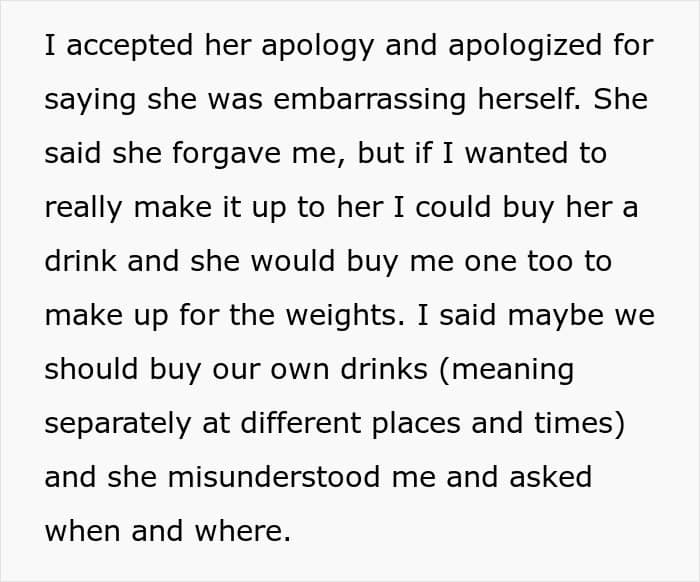
Task: Click the word "apology"
Action: [317, 46]
